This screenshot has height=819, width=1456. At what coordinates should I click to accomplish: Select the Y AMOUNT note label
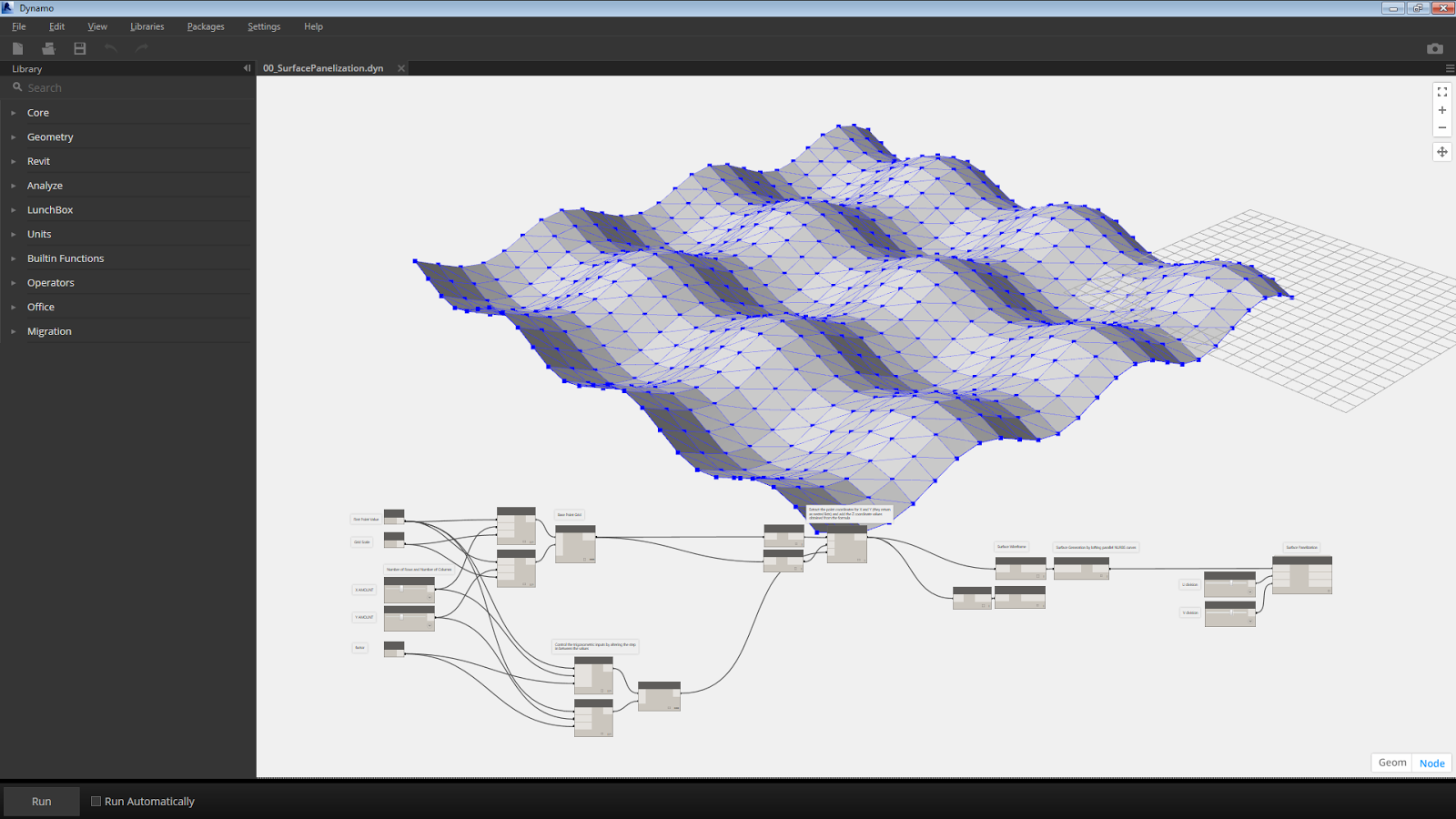point(364,617)
